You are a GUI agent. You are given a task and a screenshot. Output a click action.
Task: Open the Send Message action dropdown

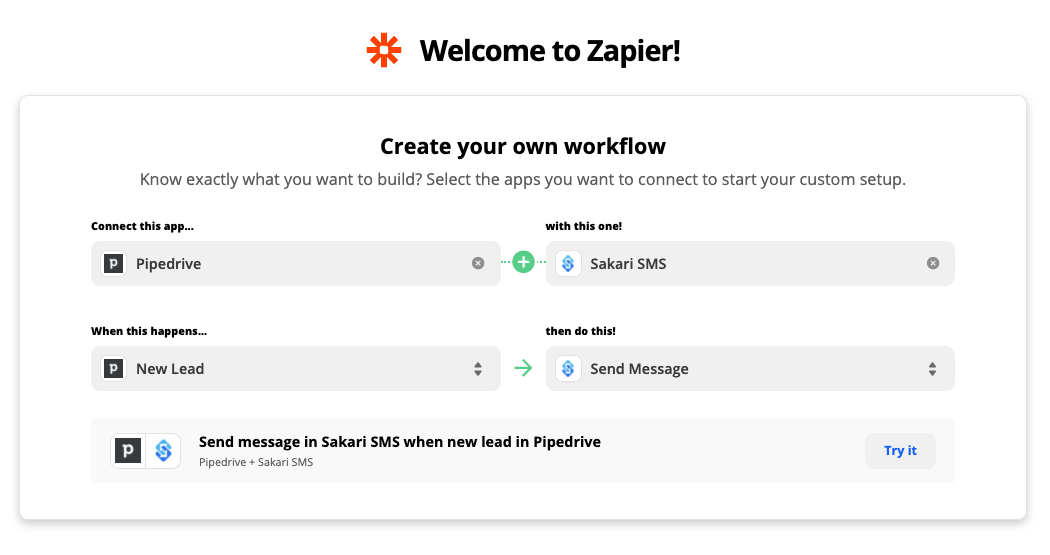(750, 368)
